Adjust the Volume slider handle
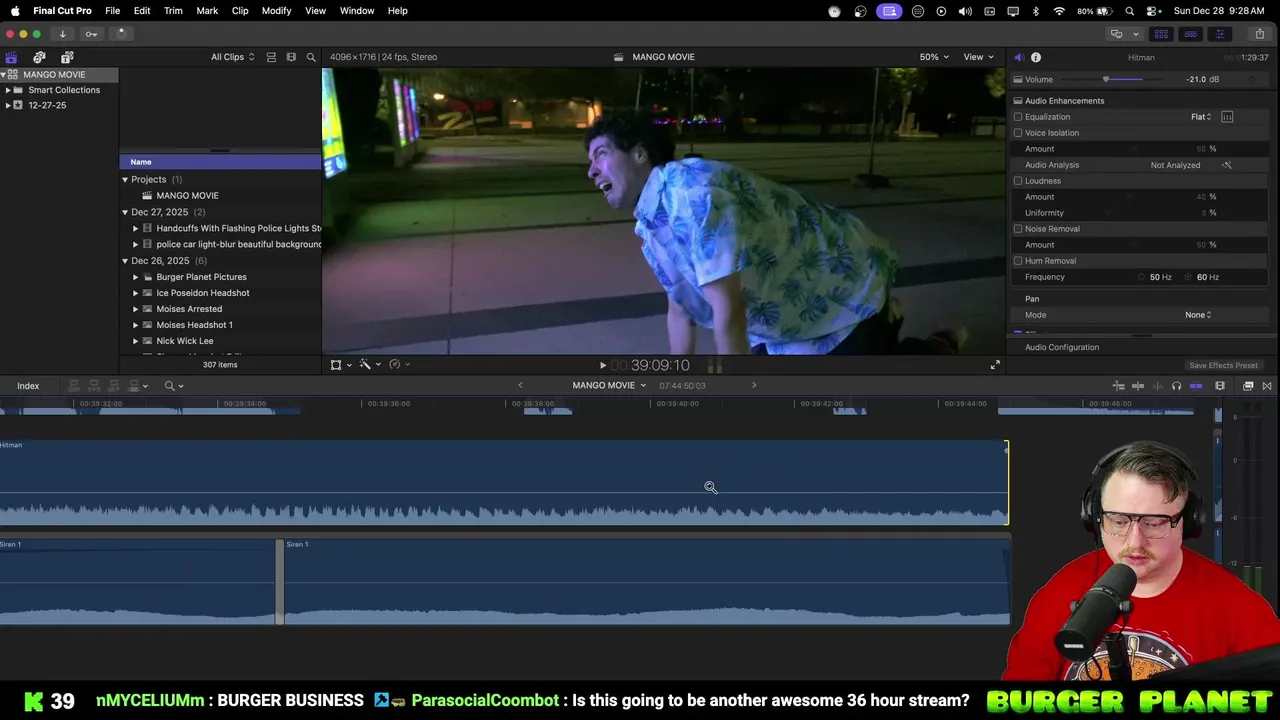This screenshot has width=1280, height=720. click(x=1105, y=80)
